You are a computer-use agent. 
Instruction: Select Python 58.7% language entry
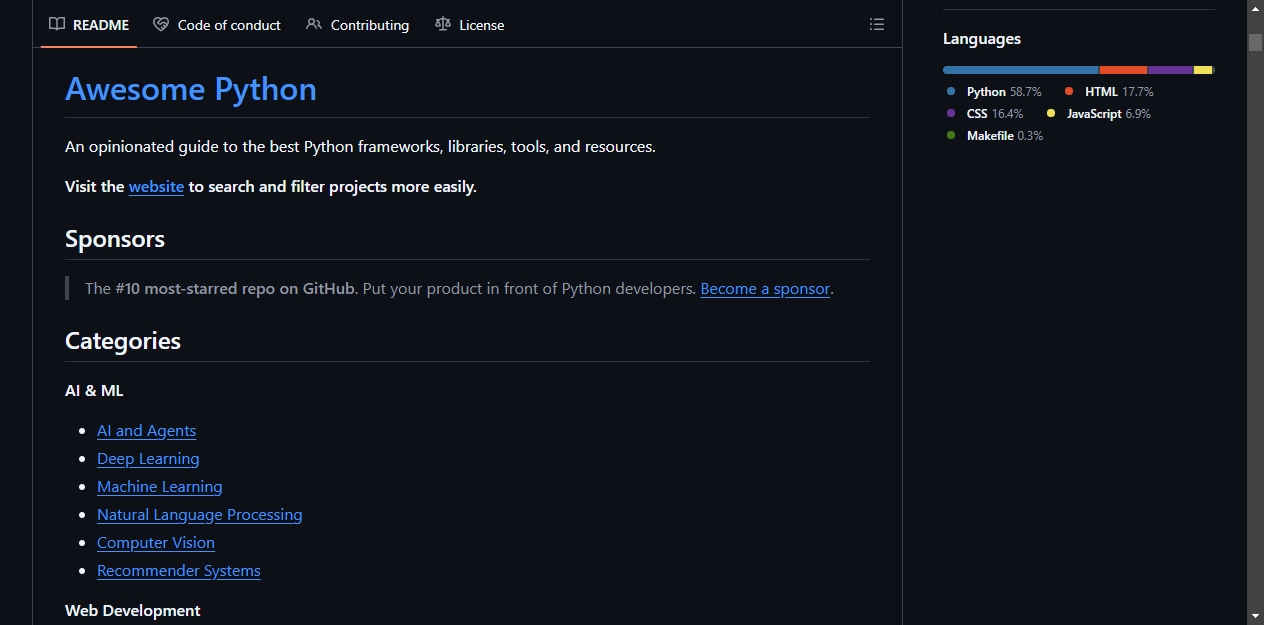tap(994, 92)
